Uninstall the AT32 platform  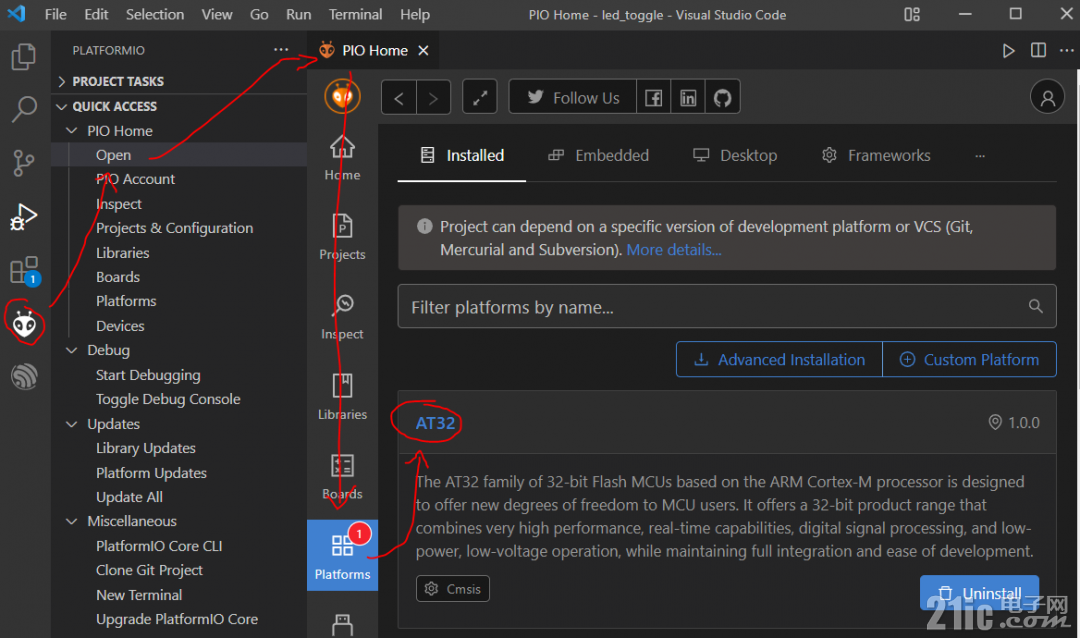tap(979, 593)
